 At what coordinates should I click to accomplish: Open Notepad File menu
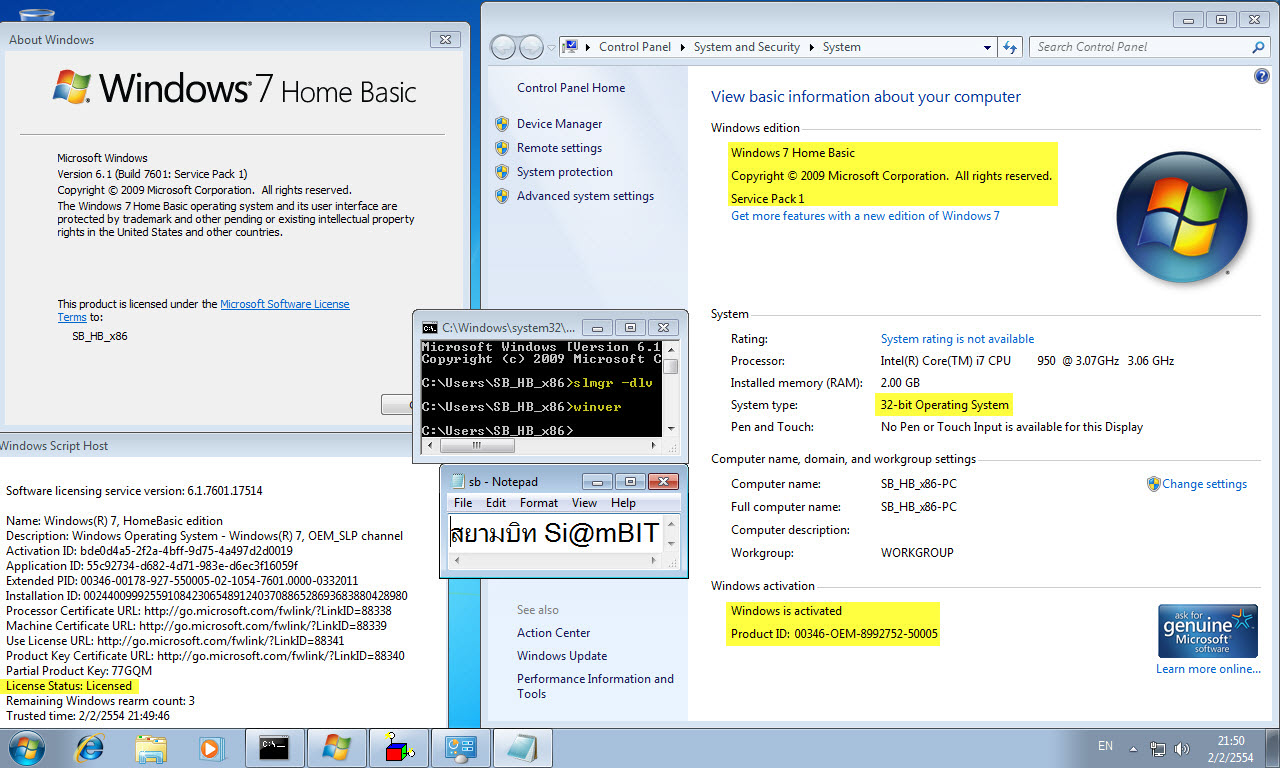pyautogui.click(x=463, y=503)
